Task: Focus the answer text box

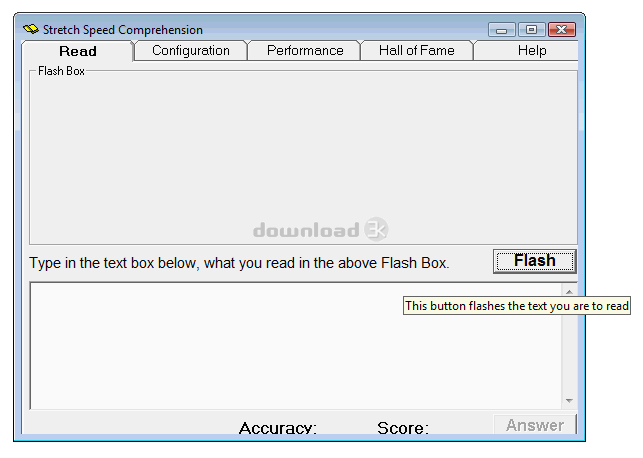Action: pos(295,346)
